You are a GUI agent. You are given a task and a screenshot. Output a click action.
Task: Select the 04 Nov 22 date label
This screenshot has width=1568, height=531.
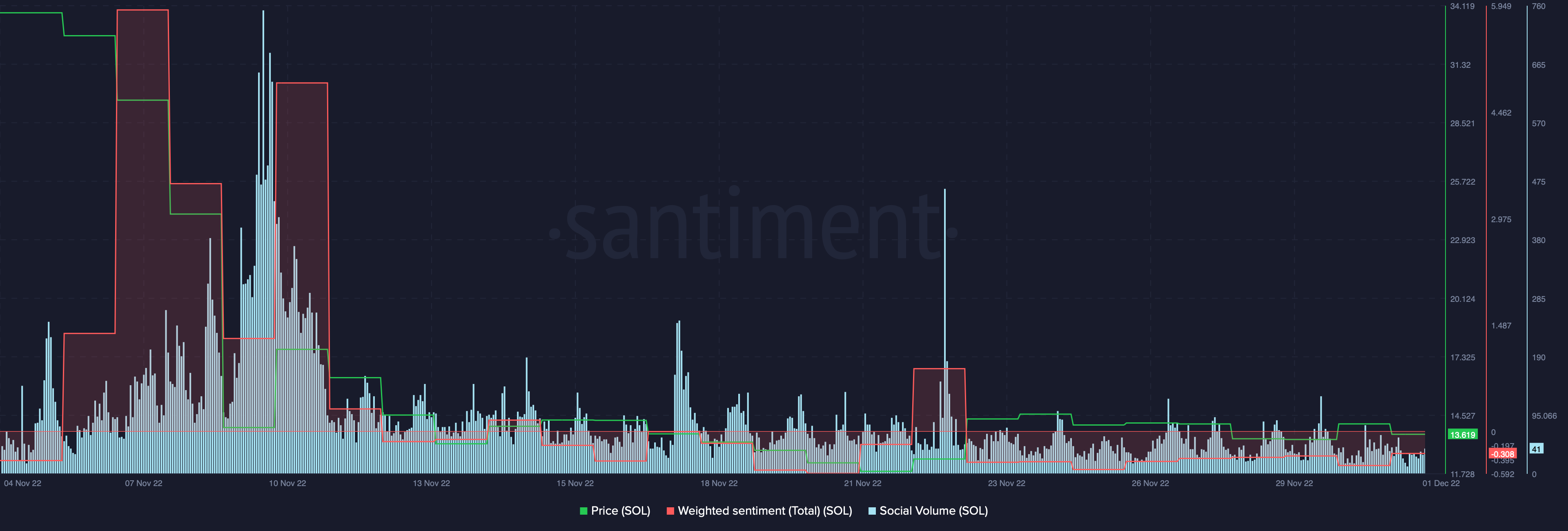22,484
